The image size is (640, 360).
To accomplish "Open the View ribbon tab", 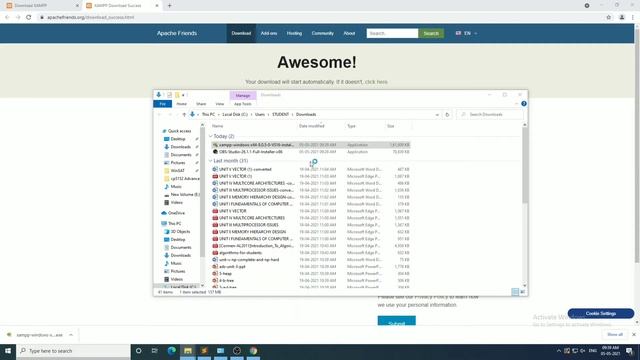I will point(220,104).
